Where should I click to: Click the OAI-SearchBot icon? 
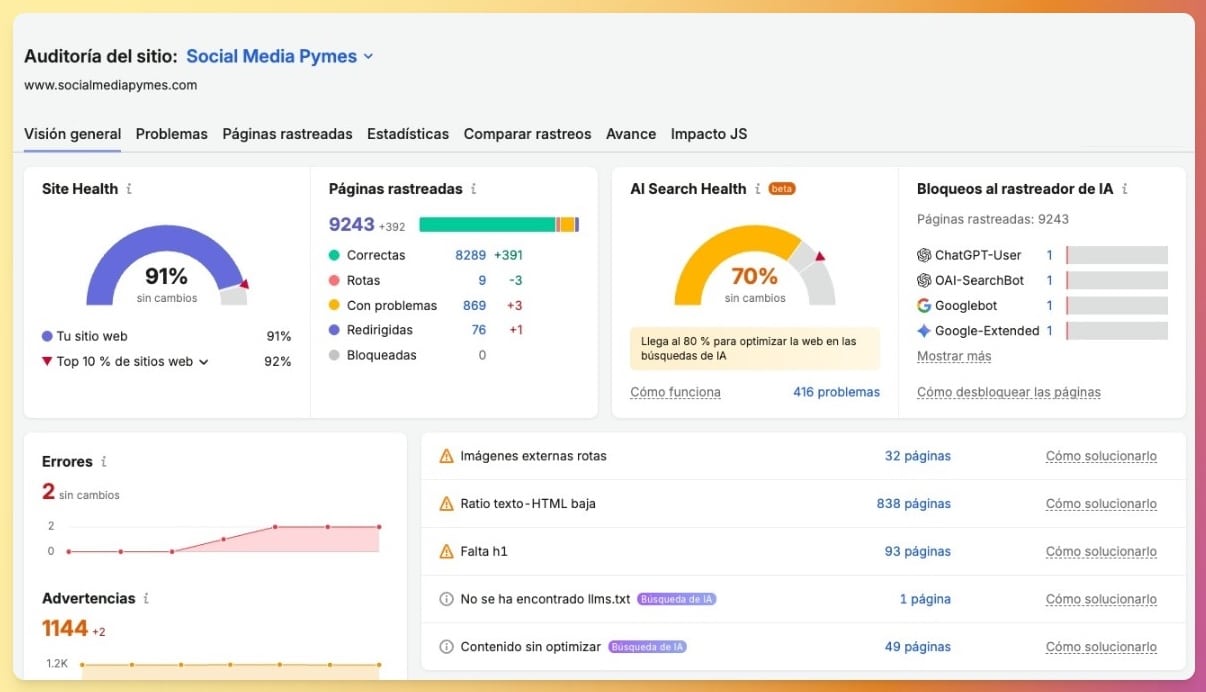pos(924,281)
